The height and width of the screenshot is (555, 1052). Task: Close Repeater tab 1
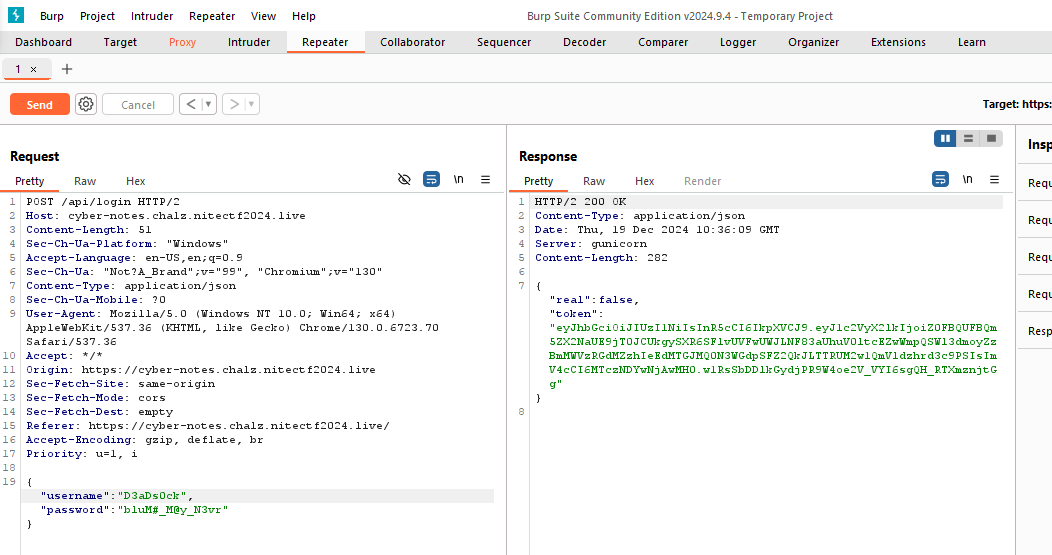(33, 69)
